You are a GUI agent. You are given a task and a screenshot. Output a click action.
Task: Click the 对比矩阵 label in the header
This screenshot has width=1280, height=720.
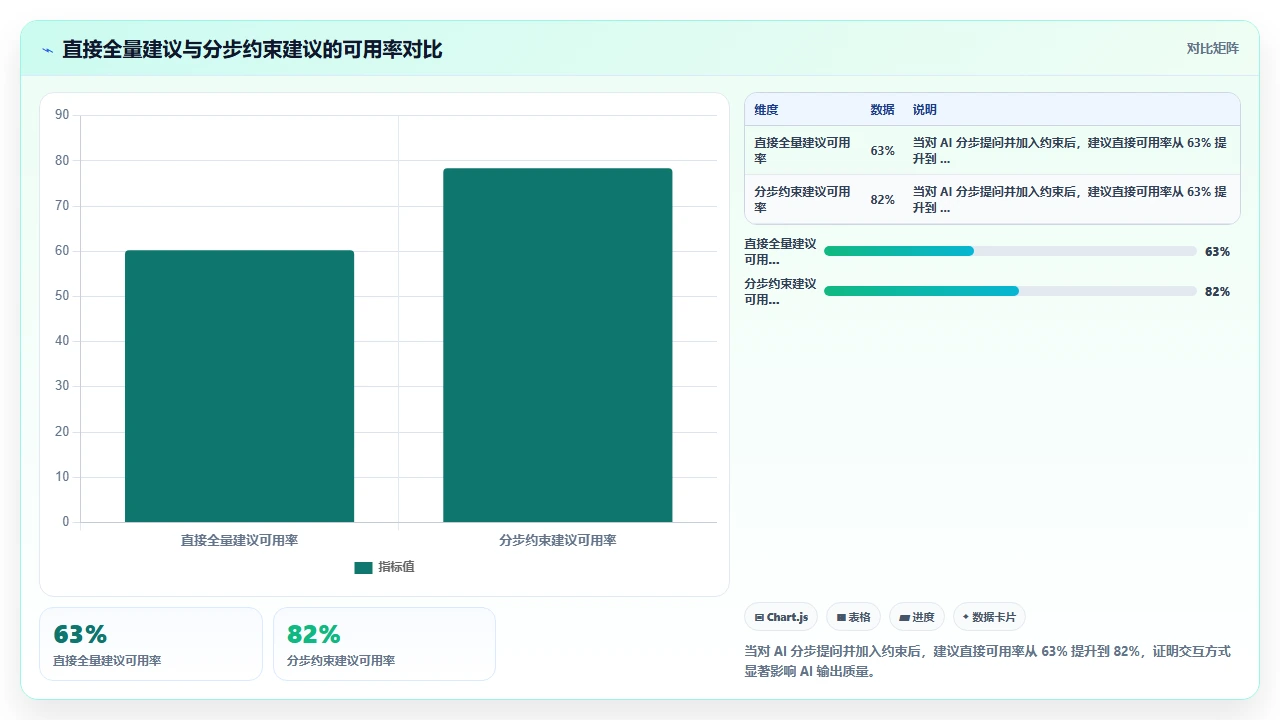coord(1212,48)
